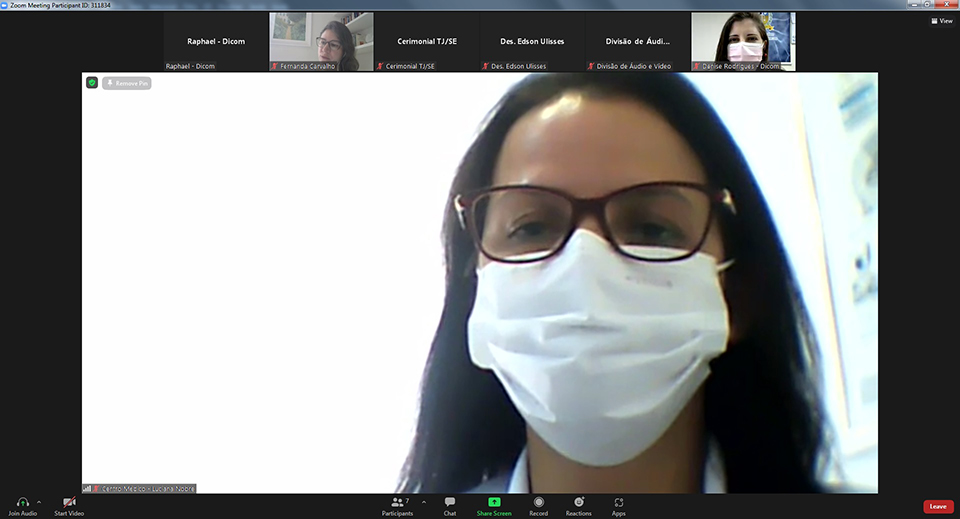The width and height of the screenshot is (960, 519).
Task: Open the Reactions menu
Action: [578, 502]
